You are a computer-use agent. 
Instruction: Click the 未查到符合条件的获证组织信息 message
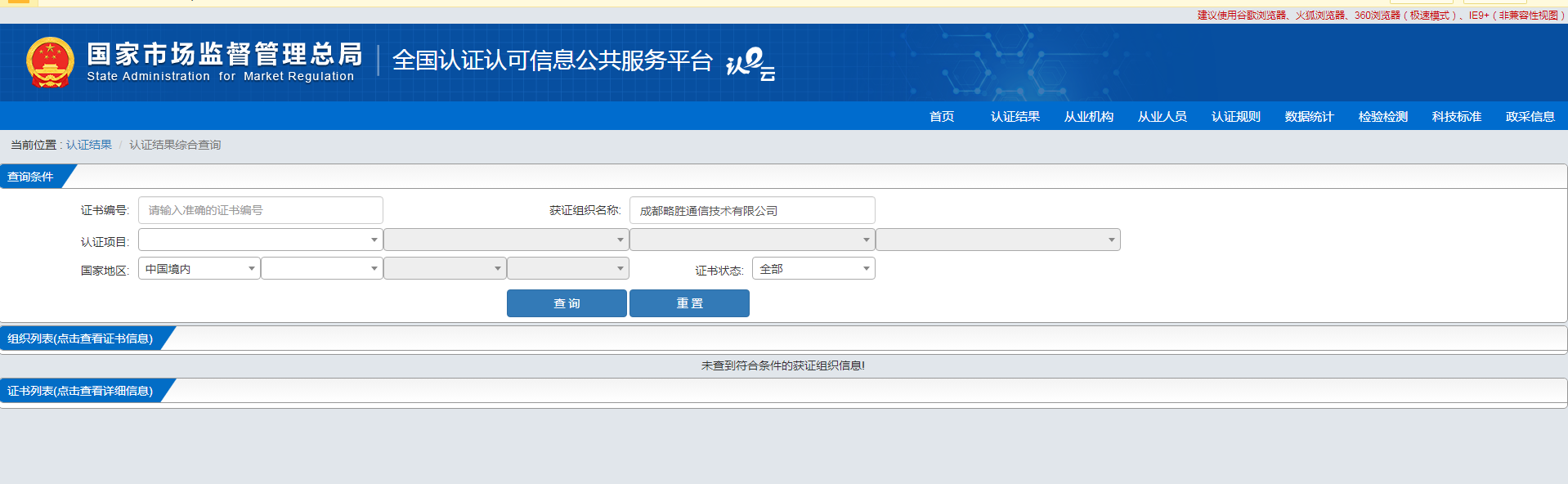coord(783,365)
